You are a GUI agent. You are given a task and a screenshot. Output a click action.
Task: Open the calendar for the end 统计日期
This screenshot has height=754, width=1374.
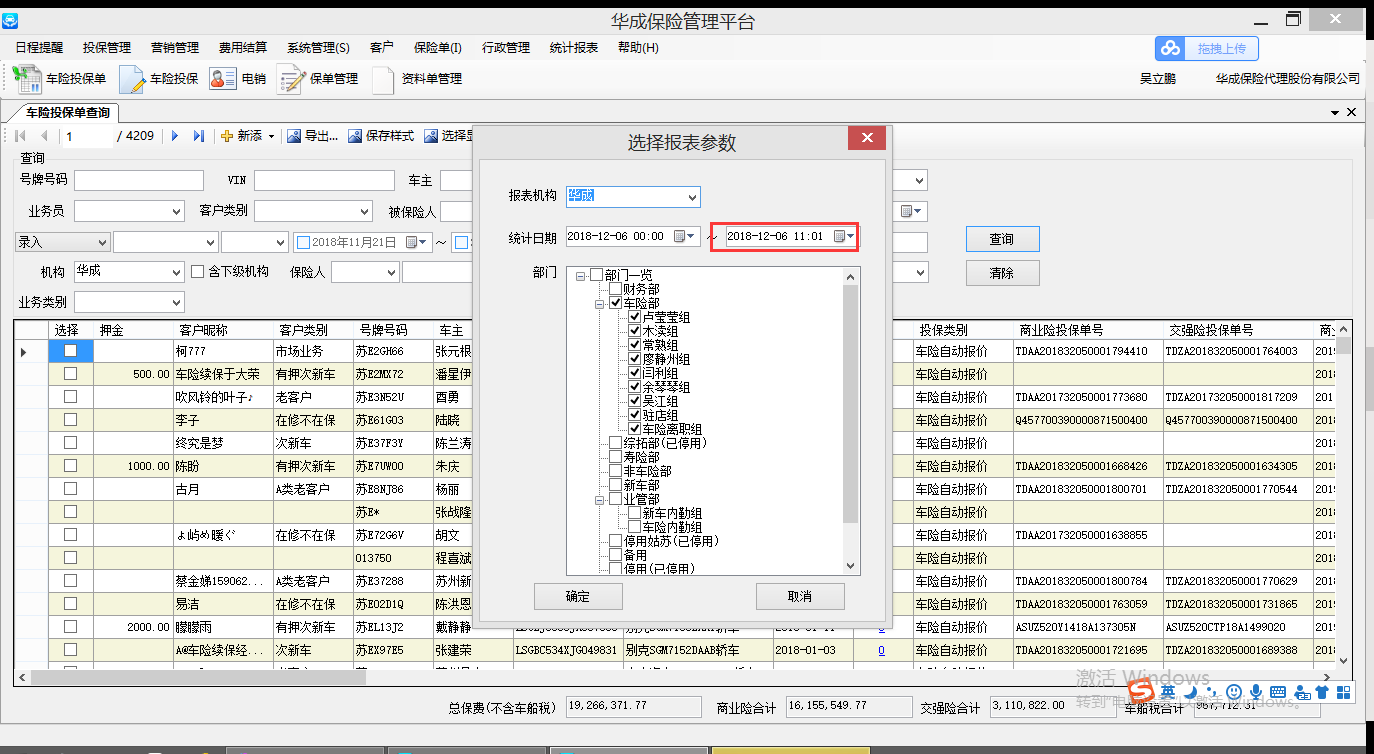click(844, 237)
